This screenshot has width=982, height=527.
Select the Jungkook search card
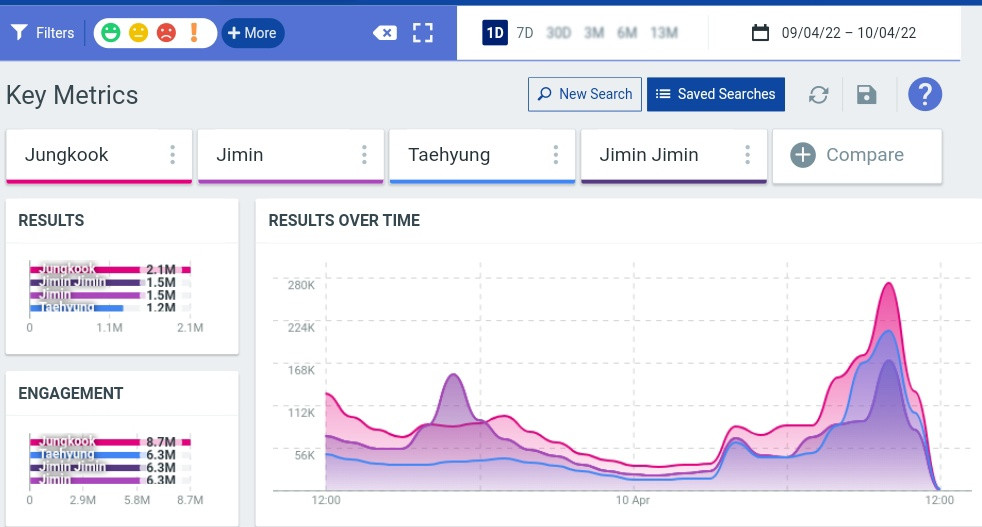click(99, 156)
